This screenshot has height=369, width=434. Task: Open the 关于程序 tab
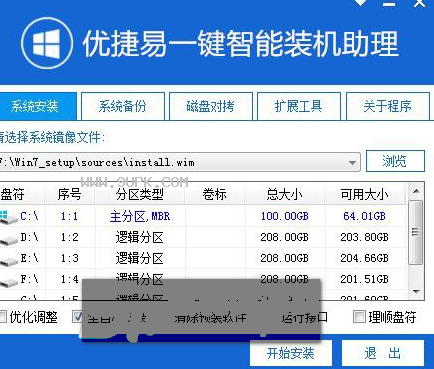point(388,106)
